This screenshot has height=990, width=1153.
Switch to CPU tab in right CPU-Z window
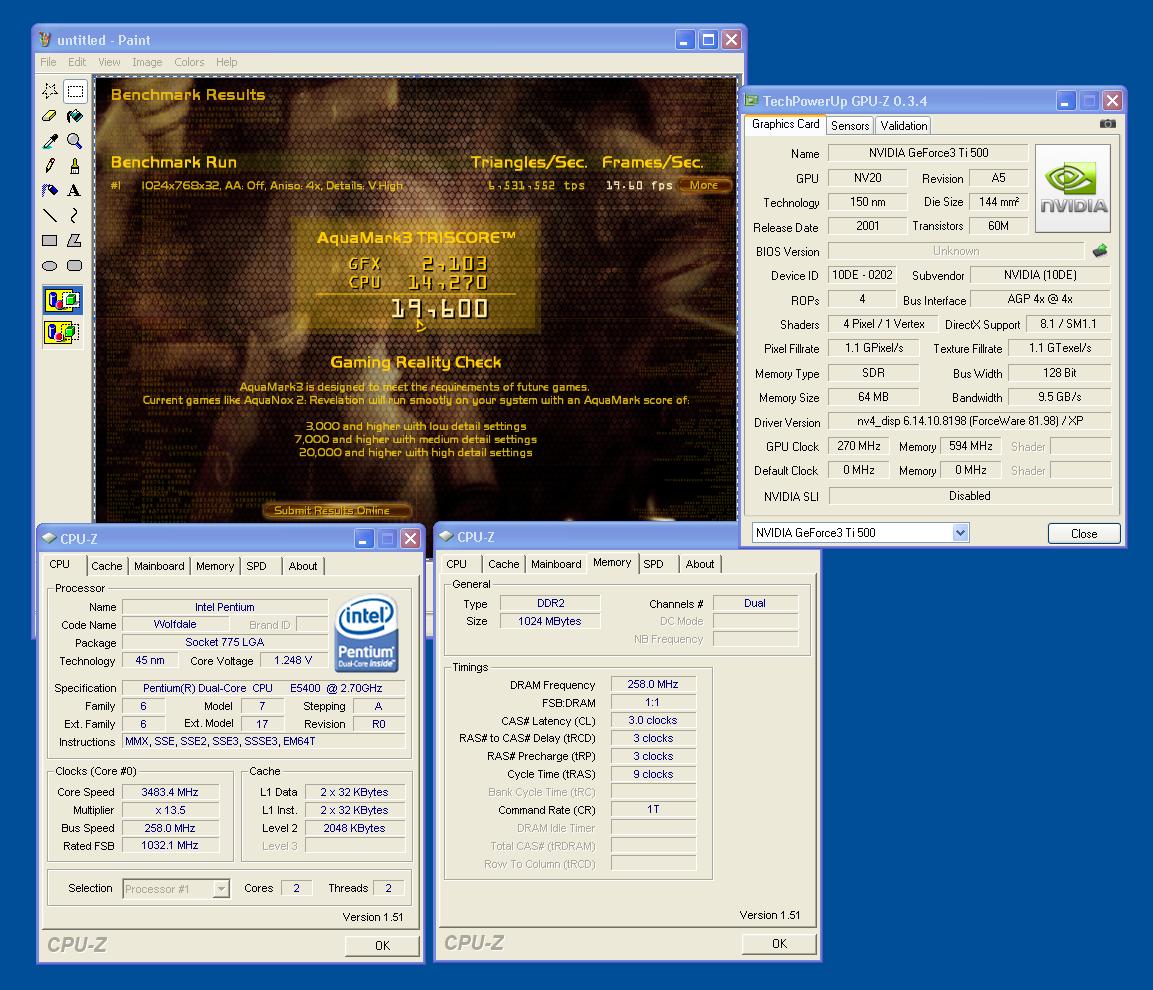click(457, 564)
